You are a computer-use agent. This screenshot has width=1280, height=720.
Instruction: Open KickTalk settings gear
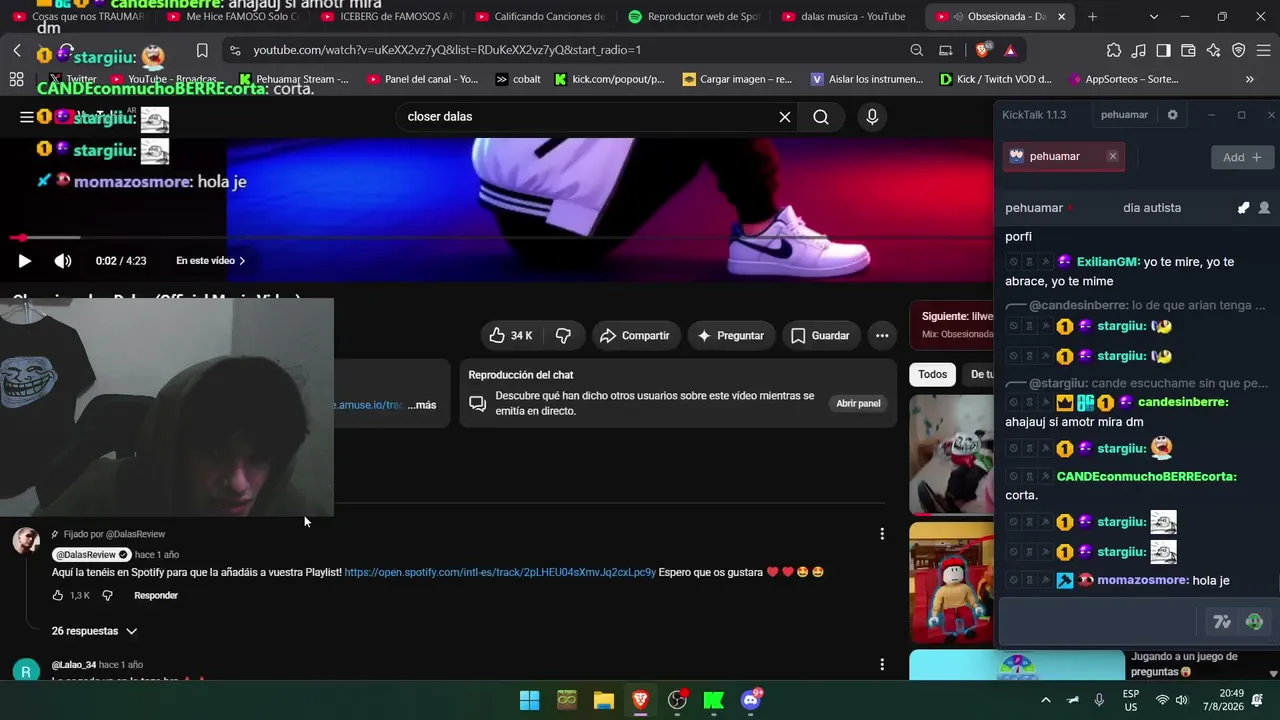(x=1172, y=115)
